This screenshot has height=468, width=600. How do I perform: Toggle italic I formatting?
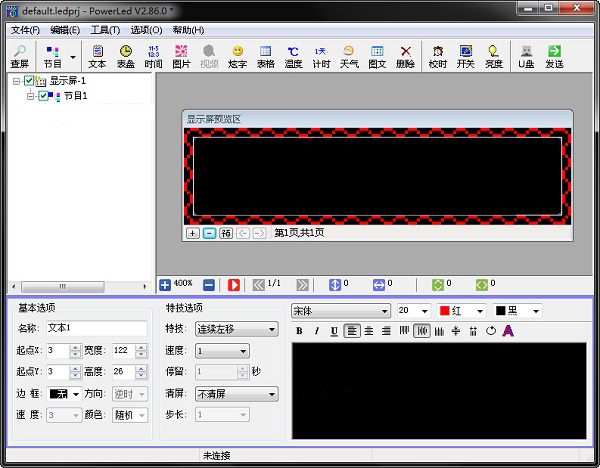point(316,331)
